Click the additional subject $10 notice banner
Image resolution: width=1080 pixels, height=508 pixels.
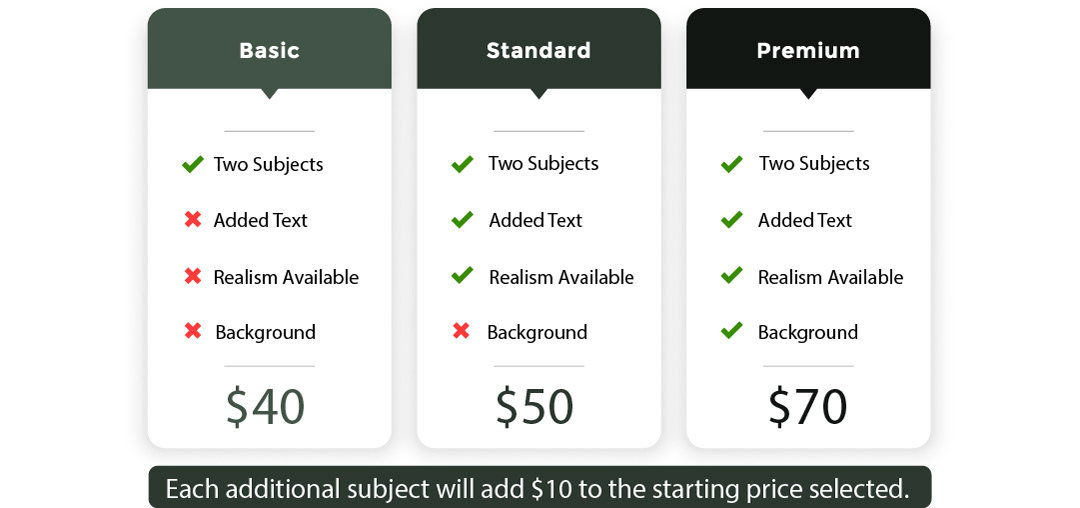[x=539, y=487]
